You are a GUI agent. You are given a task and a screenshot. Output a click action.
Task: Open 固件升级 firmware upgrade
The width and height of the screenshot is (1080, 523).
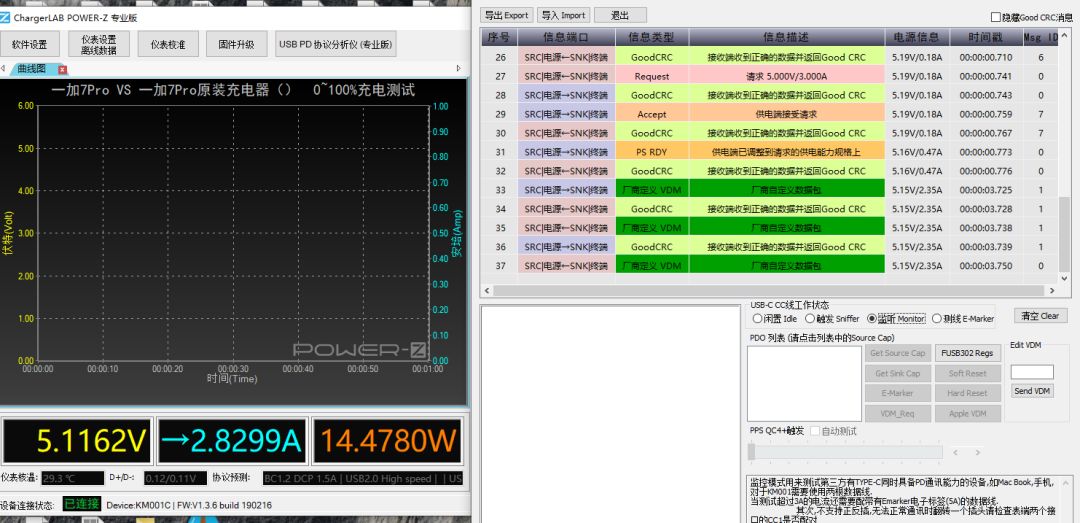tap(236, 44)
